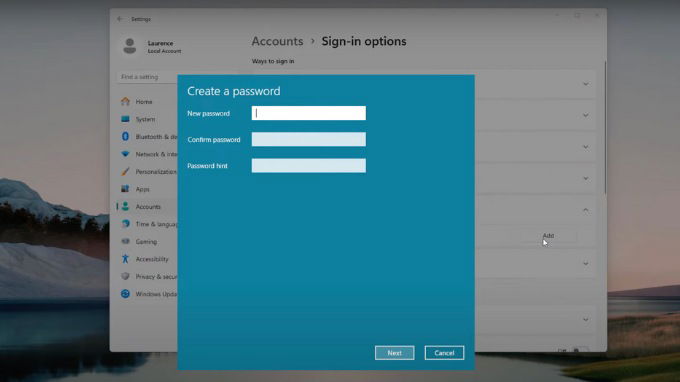This screenshot has width=680, height=382.
Task: Expand the first sign-in option chevron
Action: (585, 84)
